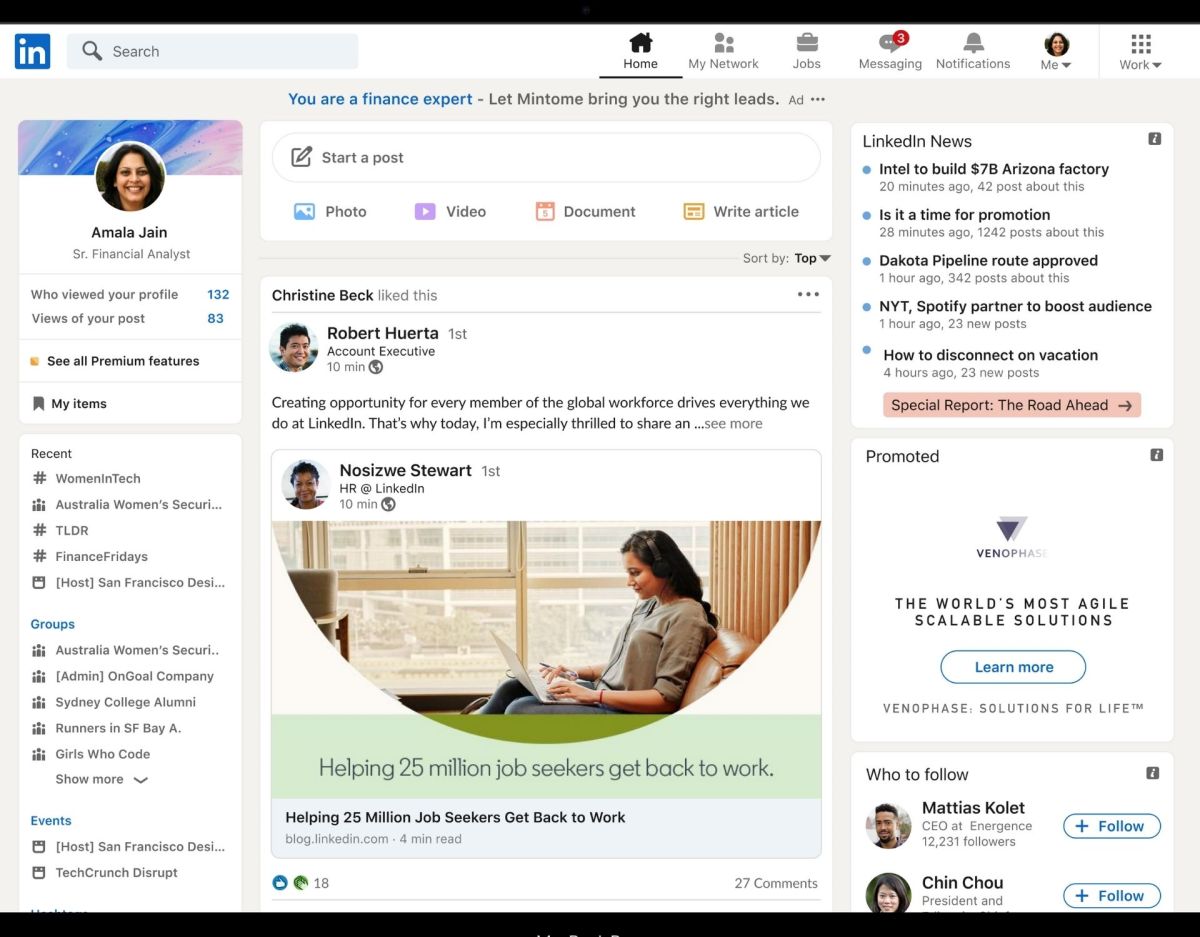1200x937 pixels.
Task: Open the Notifications bell tab
Action: click(973, 51)
